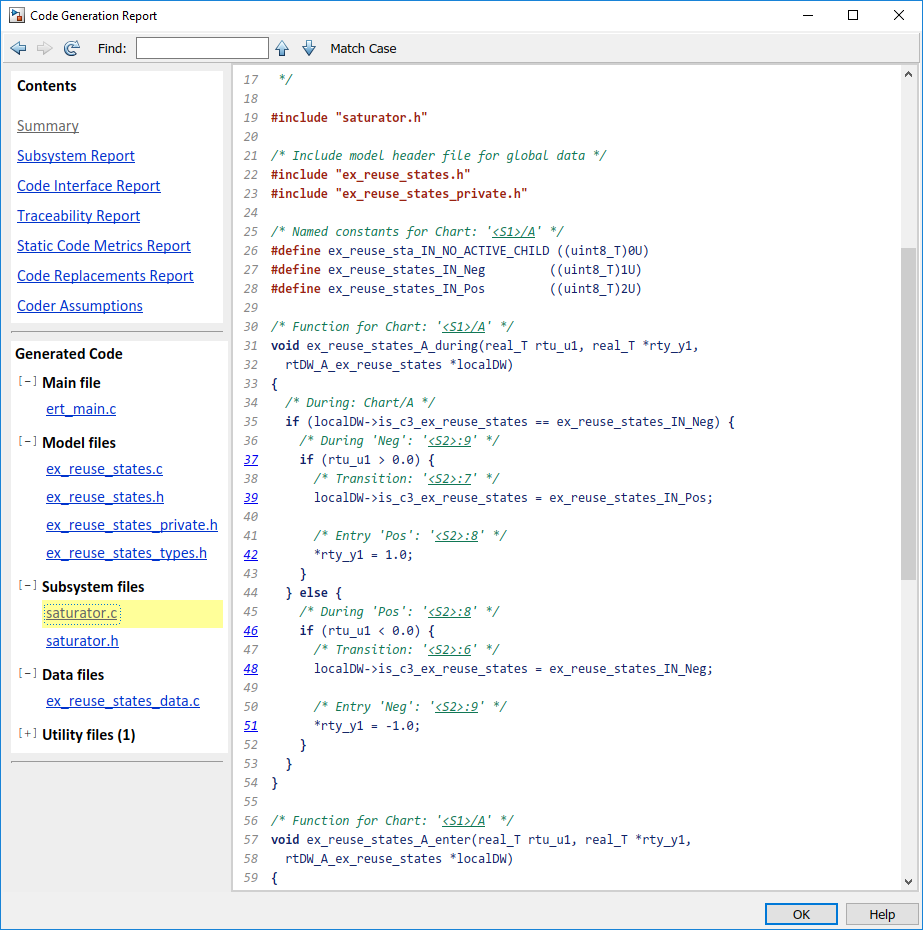Collapse the Main file section
923x930 pixels.
(x=27, y=383)
